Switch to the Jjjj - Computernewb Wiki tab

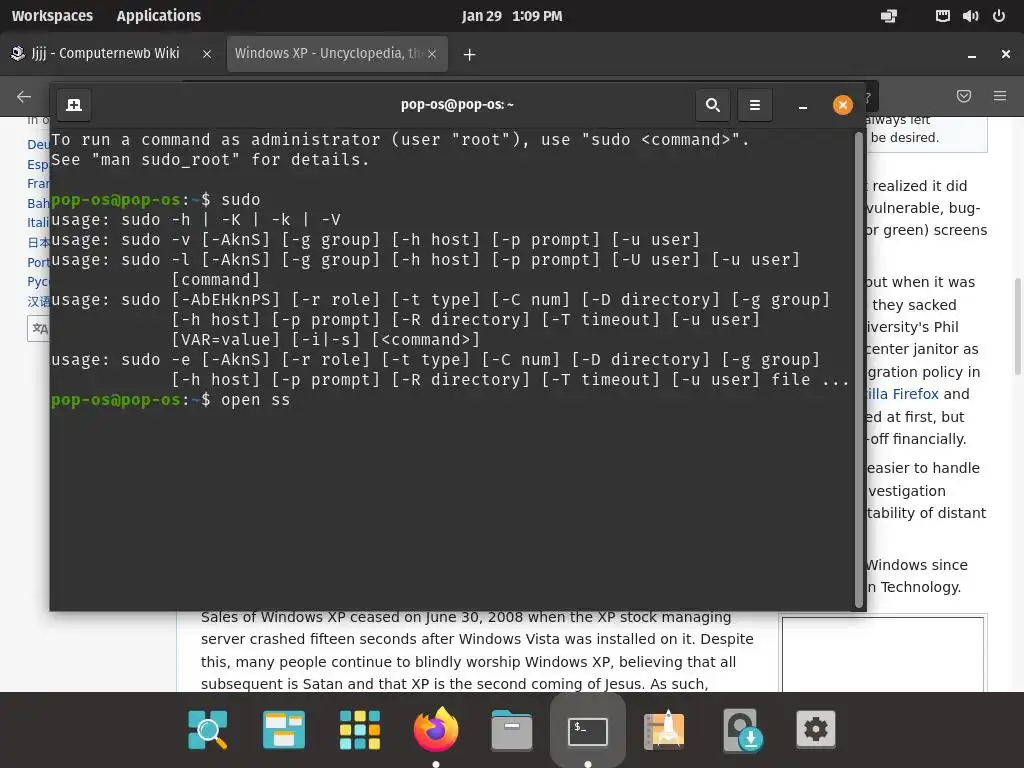104,54
